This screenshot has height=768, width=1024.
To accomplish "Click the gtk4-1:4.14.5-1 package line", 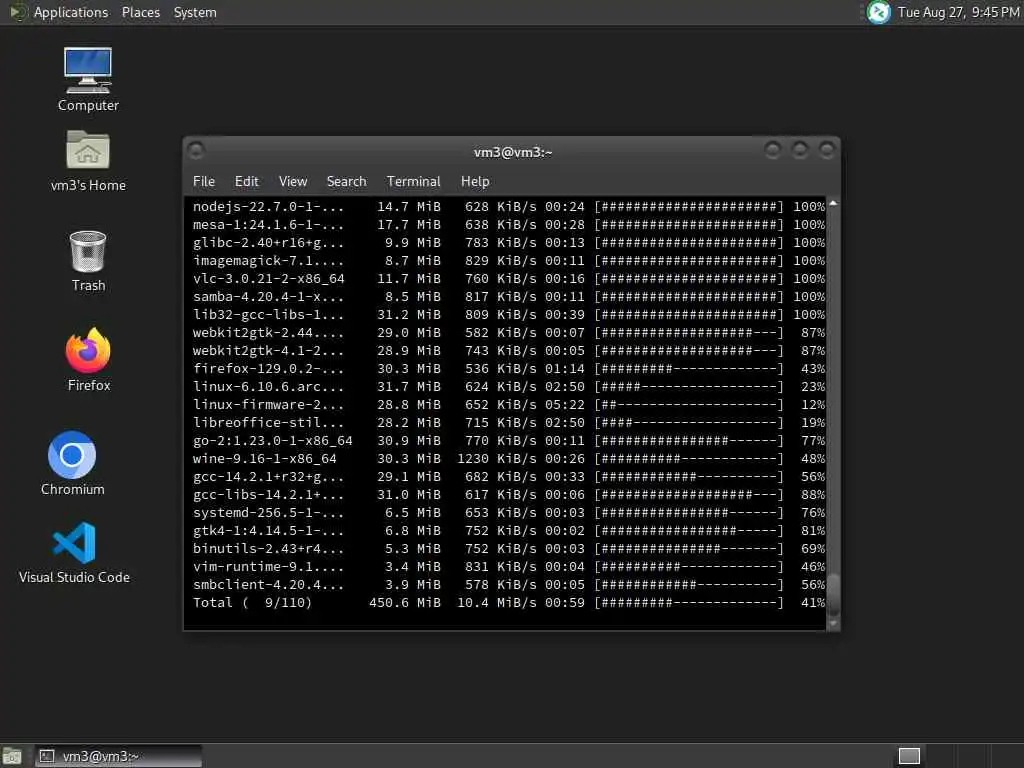I will [509, 531].
